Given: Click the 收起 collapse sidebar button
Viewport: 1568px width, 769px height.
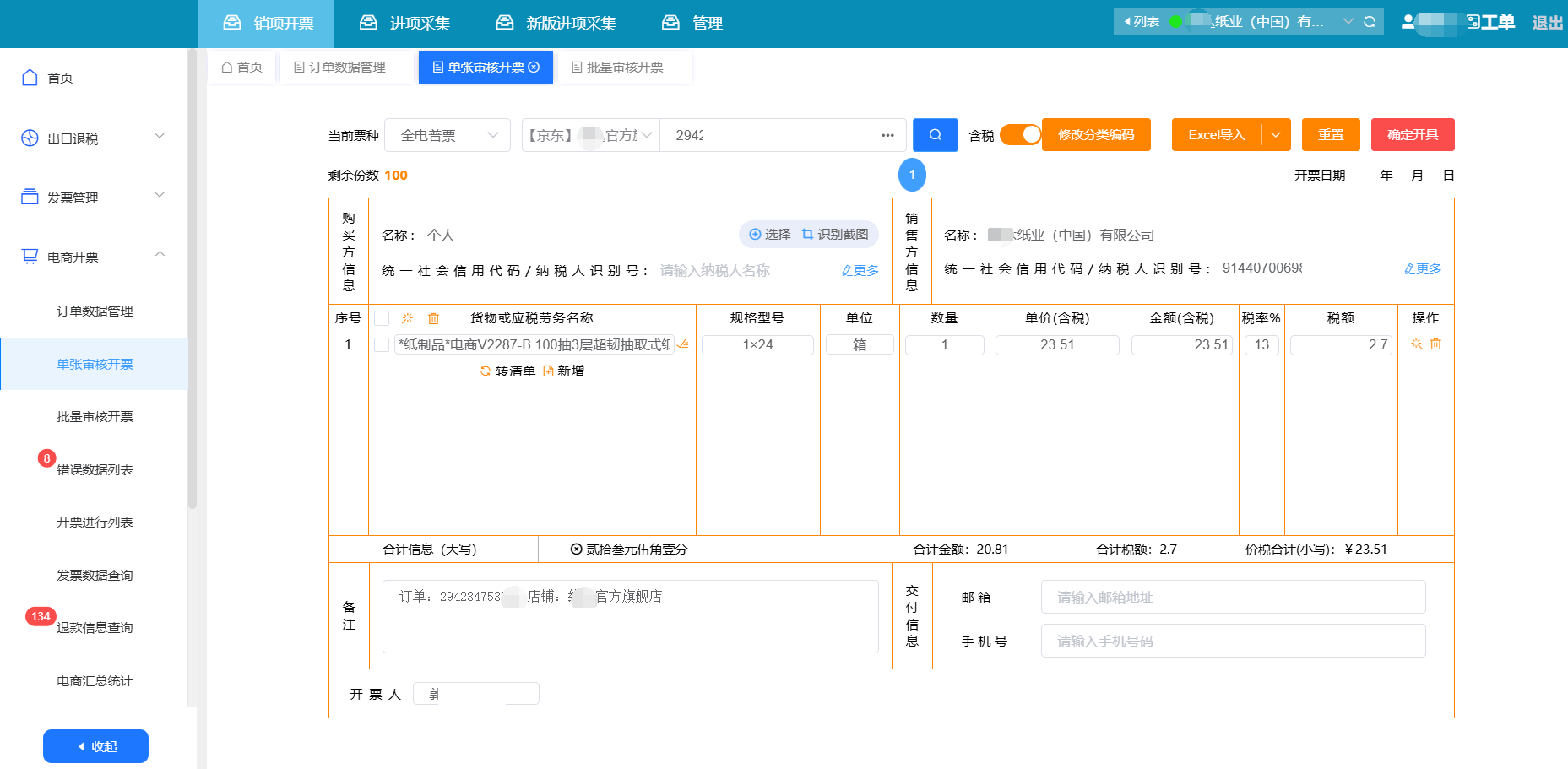Looking at the screenshot, I should [x=95, y=746].
